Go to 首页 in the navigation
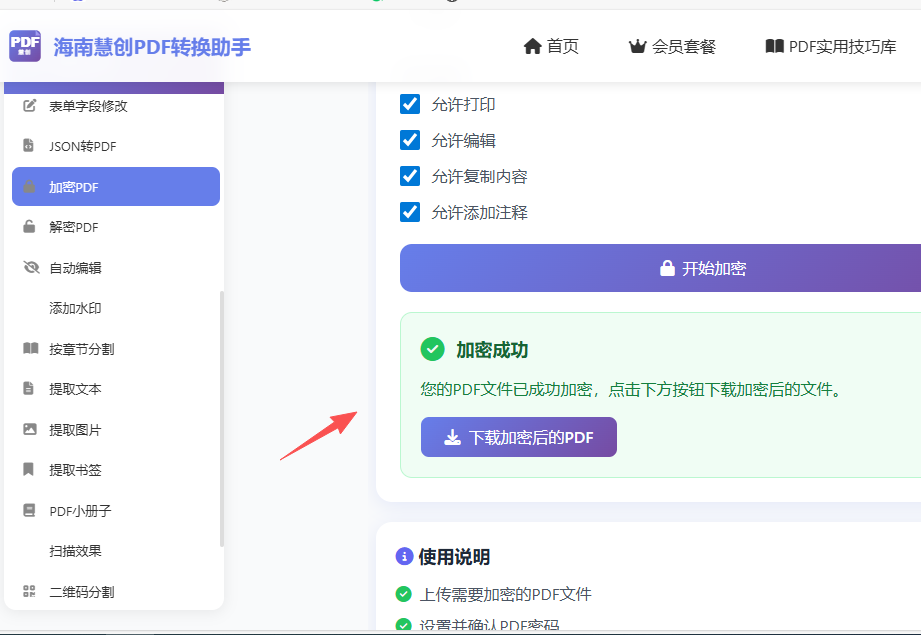This screenshot has width=921, height=635. pyautogui.click(x=563, y=46)
